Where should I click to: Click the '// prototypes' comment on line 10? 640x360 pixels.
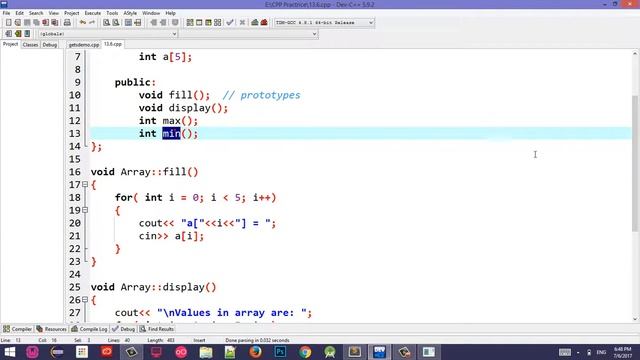262,95
